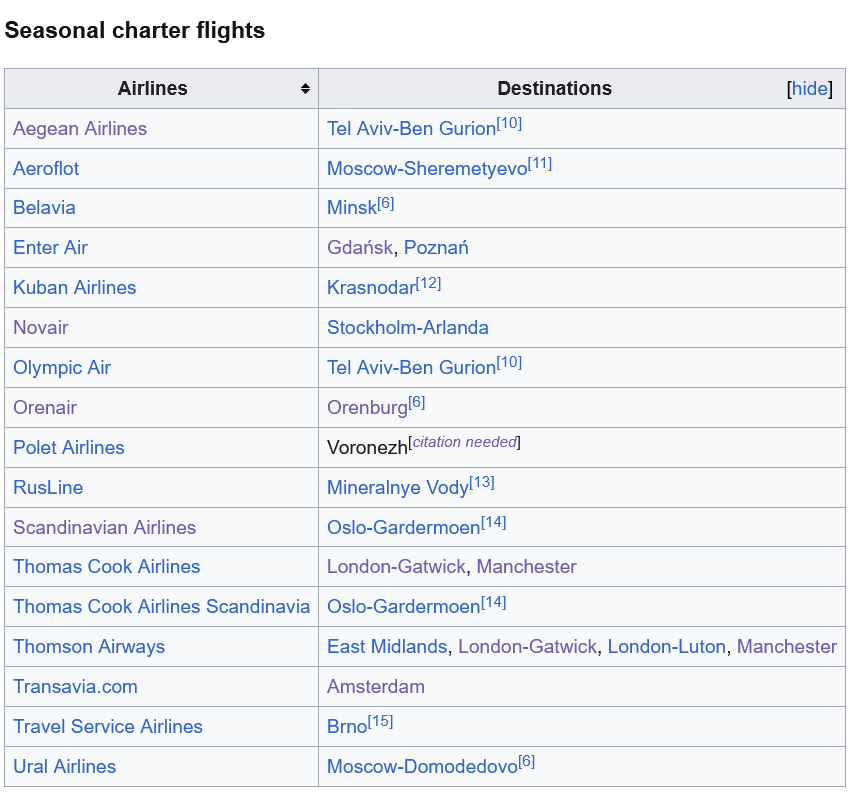The image size is (860, 807).
Task: Sort table by Airlines column arrows
Action: point(305,89)
